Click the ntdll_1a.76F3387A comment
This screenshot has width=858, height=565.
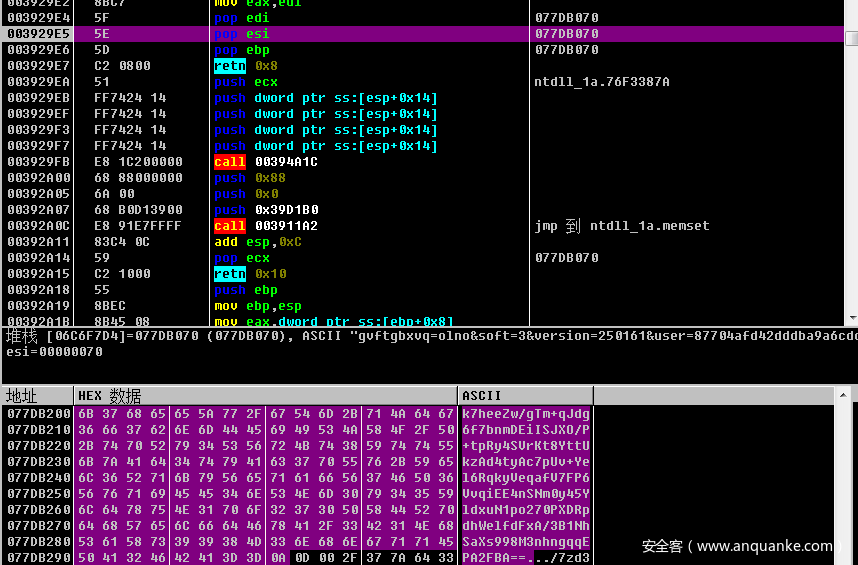[601, 82]
